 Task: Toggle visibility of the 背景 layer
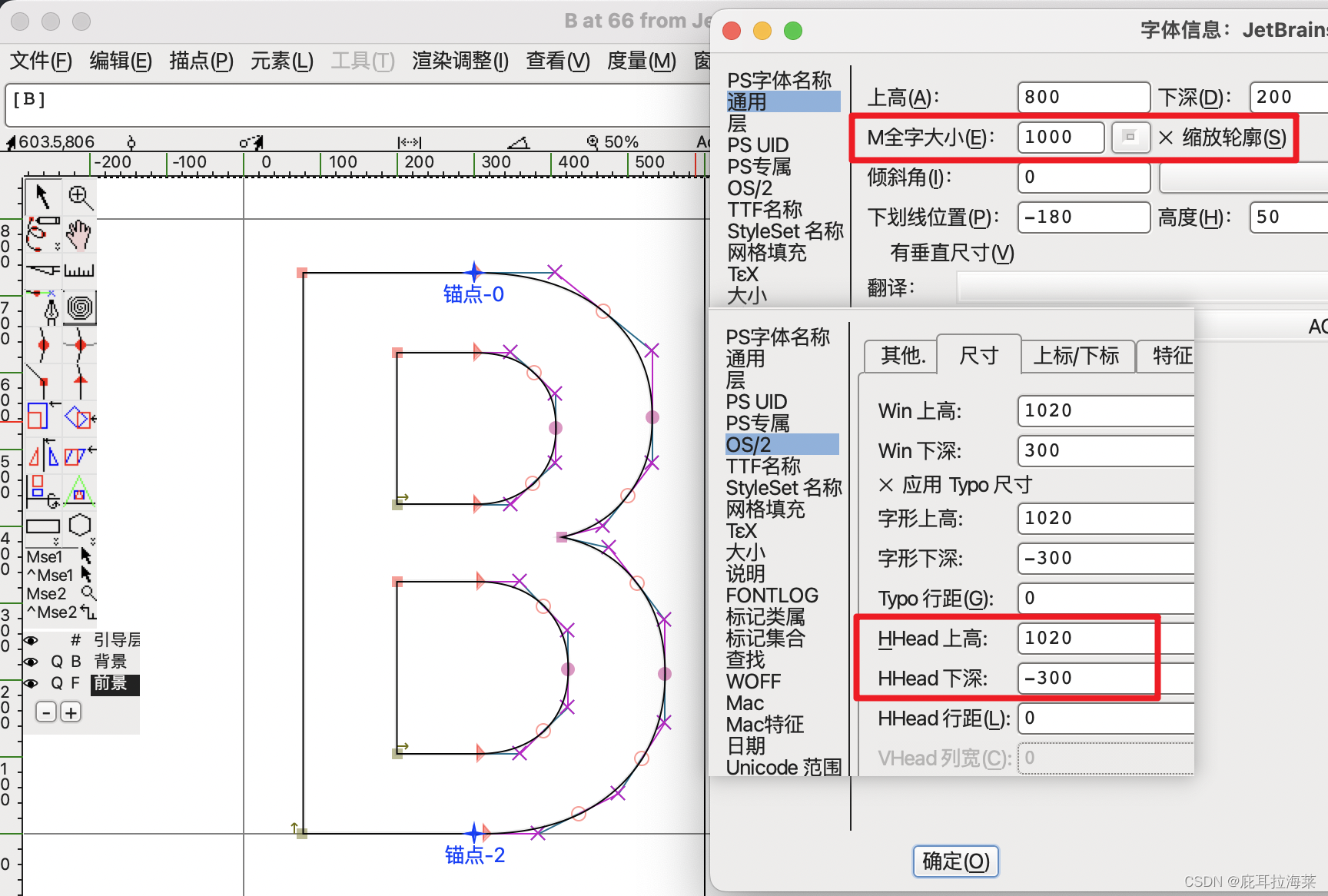coord(32,662)
